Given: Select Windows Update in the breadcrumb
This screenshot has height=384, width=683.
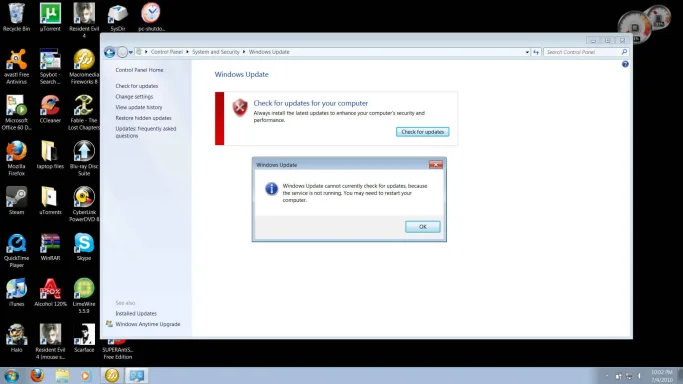Looking at the screenshot, I should tap(269, 52).
